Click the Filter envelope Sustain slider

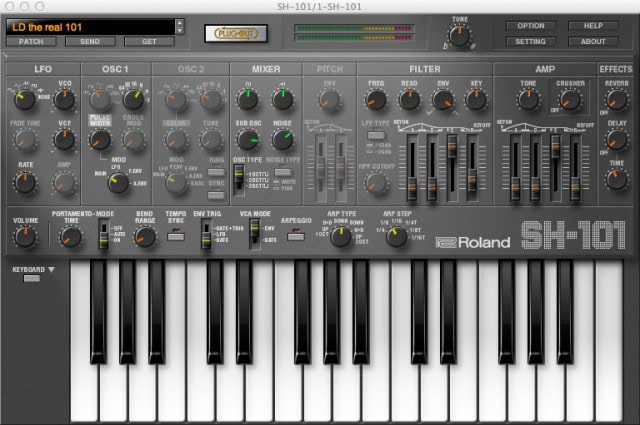pyautogui.click(x=452, y=167)
